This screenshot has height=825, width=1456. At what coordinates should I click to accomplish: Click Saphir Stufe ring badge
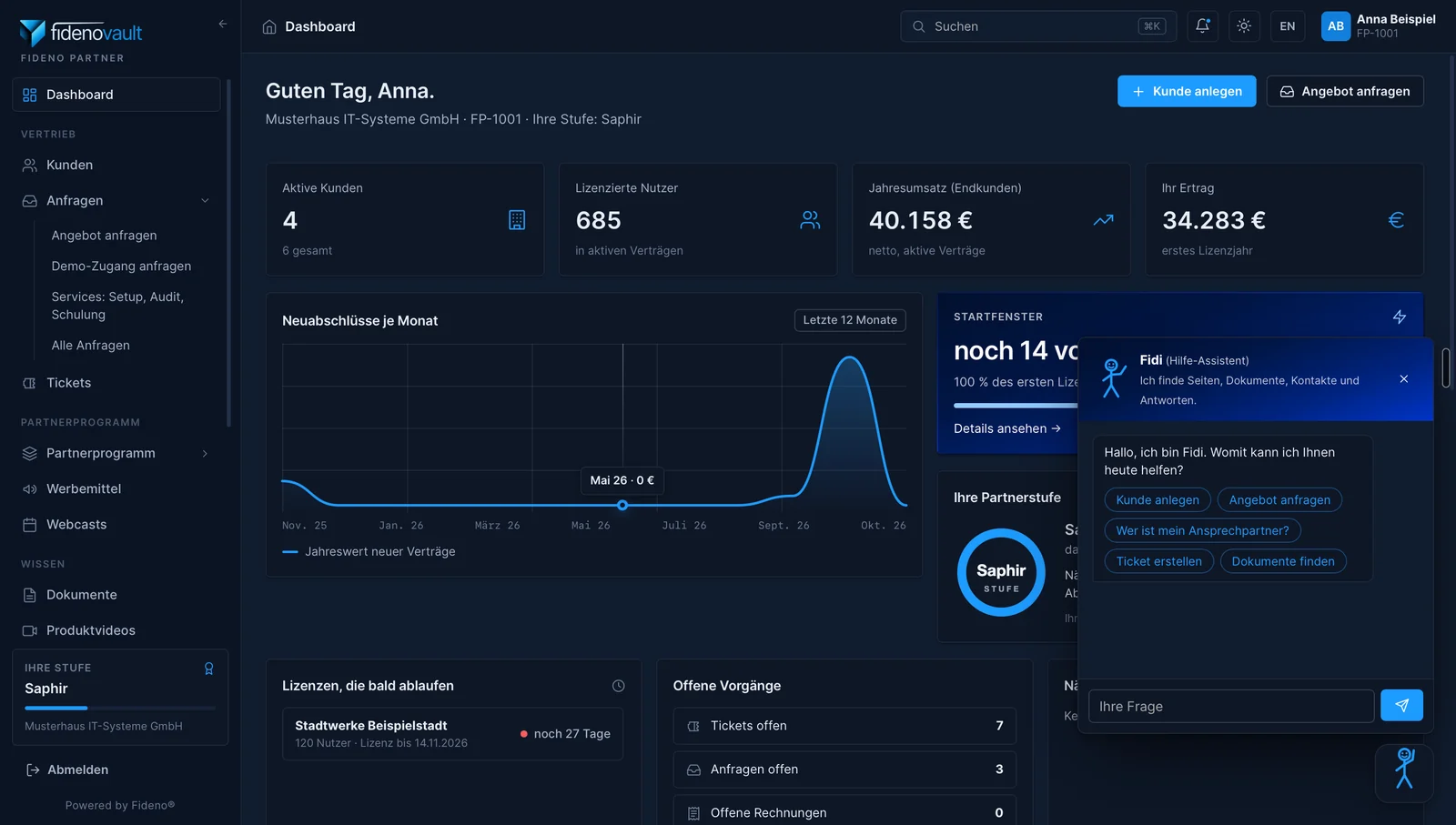[1001, 572]
